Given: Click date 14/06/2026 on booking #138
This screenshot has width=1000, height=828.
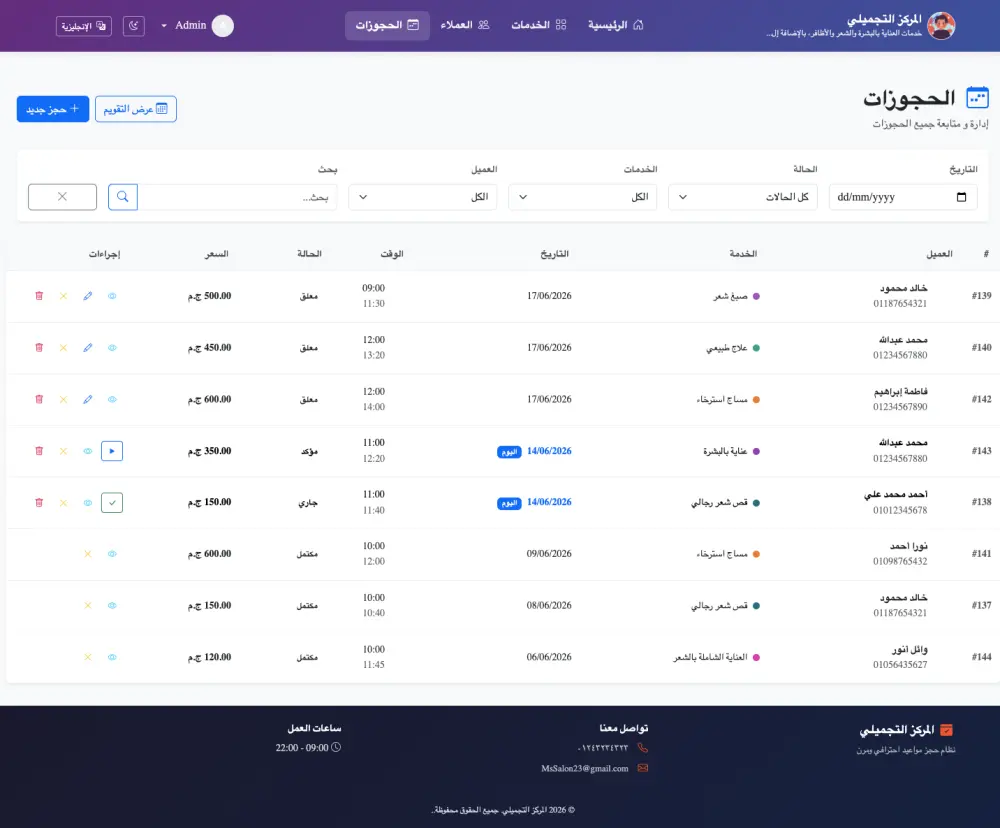Looking at the screenshot, I should click(549, 502).
